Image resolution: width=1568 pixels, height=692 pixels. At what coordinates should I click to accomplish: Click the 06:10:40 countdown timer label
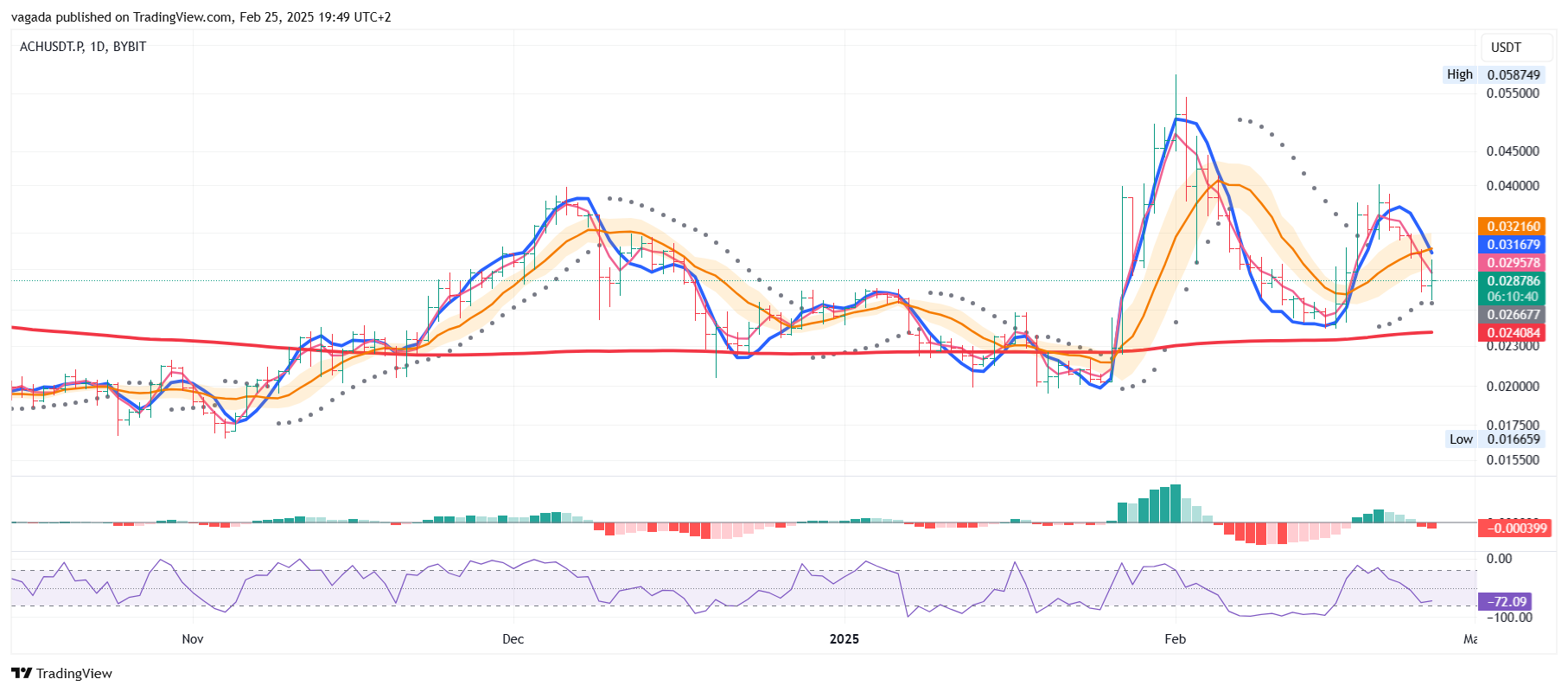(1513, 297)
